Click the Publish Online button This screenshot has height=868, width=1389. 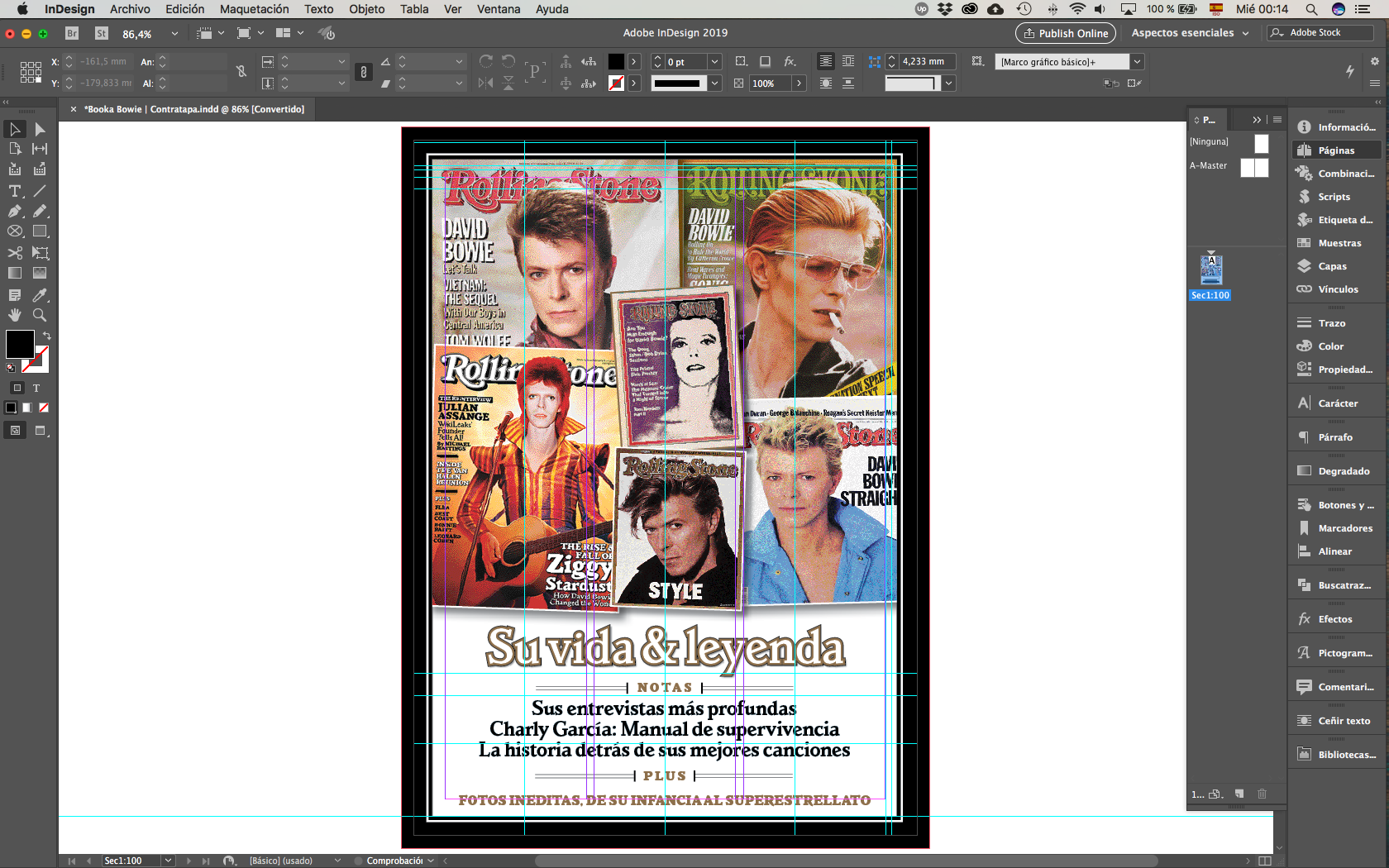[1065, 33]
